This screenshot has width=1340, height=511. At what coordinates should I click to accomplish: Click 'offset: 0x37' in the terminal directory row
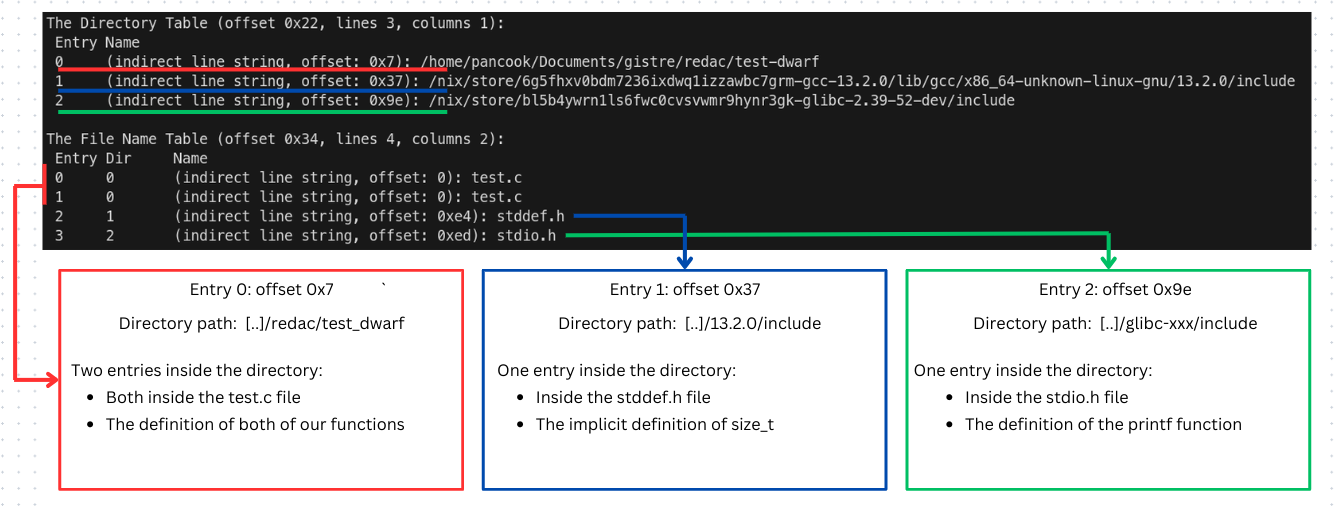pyautogui.click(x=361, y=81)
